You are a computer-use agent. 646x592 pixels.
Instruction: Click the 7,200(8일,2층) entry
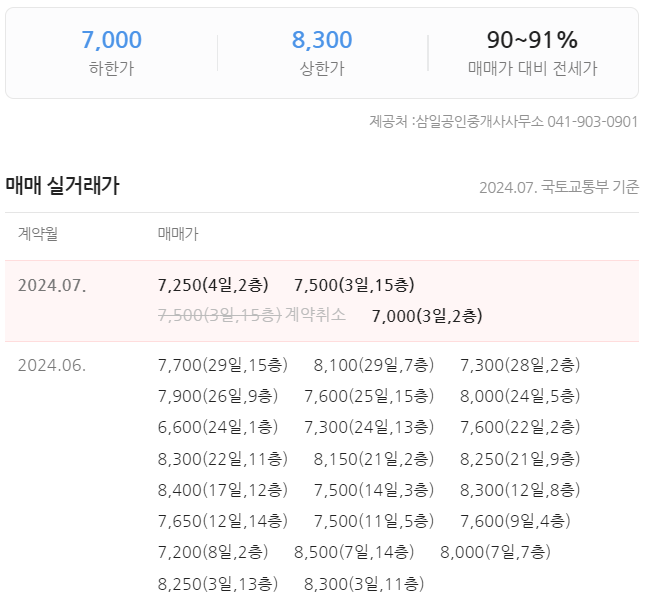coord(213,552)
